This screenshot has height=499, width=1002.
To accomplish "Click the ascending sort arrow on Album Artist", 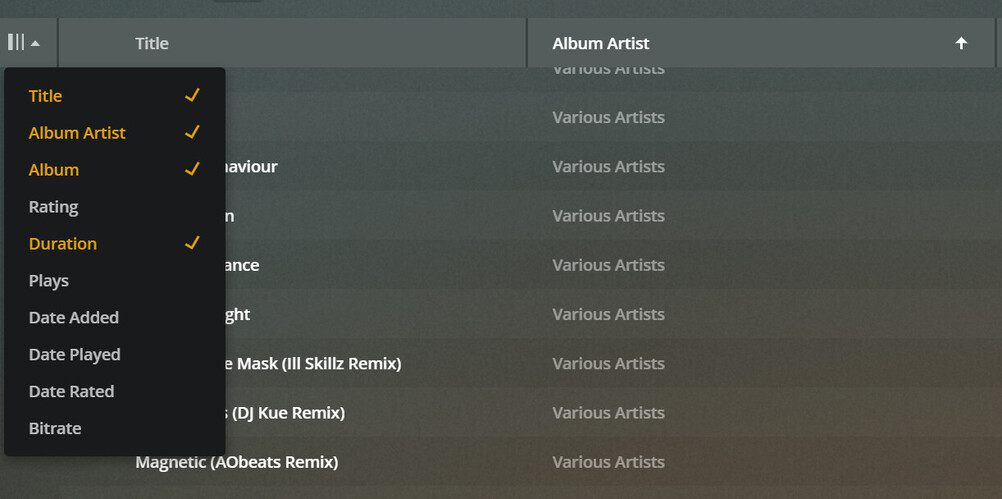I will point(961,43).
